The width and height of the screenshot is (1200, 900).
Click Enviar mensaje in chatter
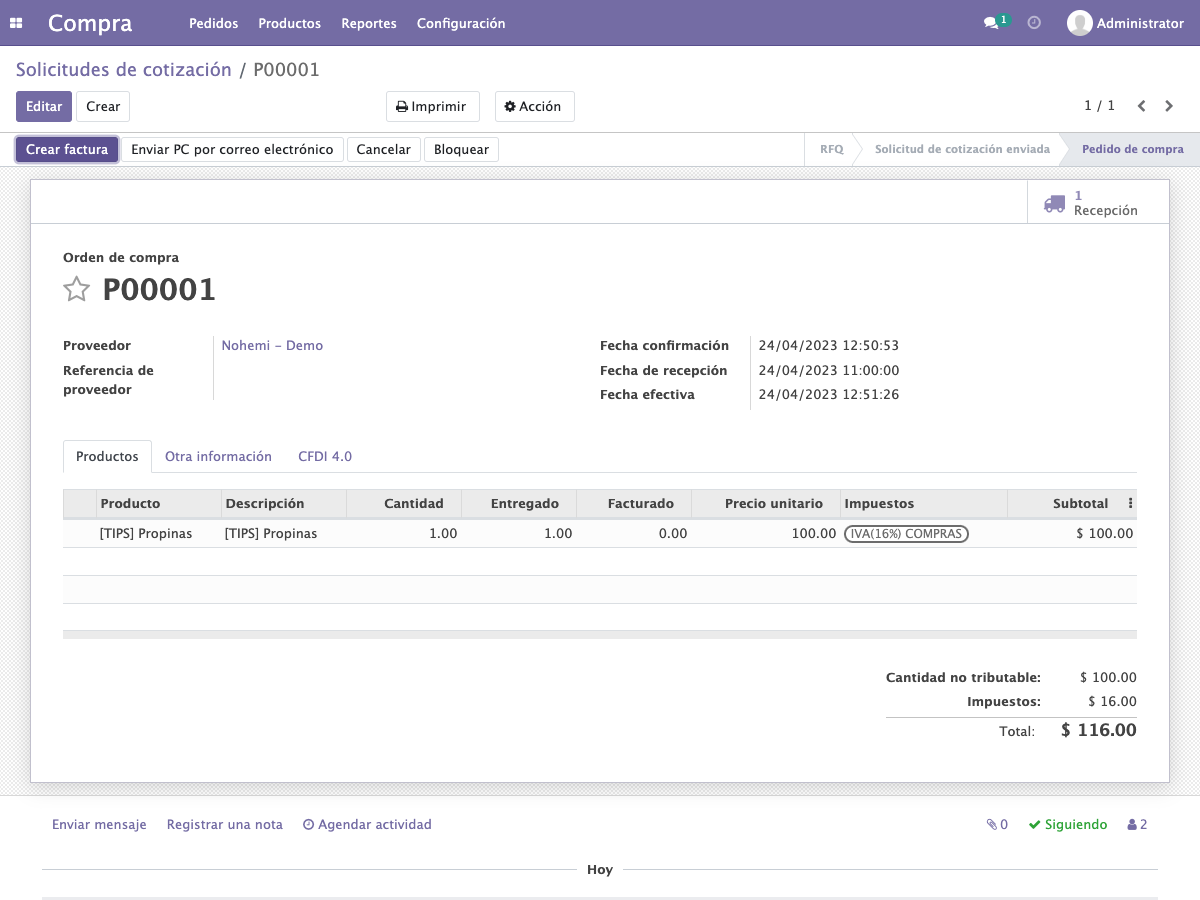(x=99, y=825)
